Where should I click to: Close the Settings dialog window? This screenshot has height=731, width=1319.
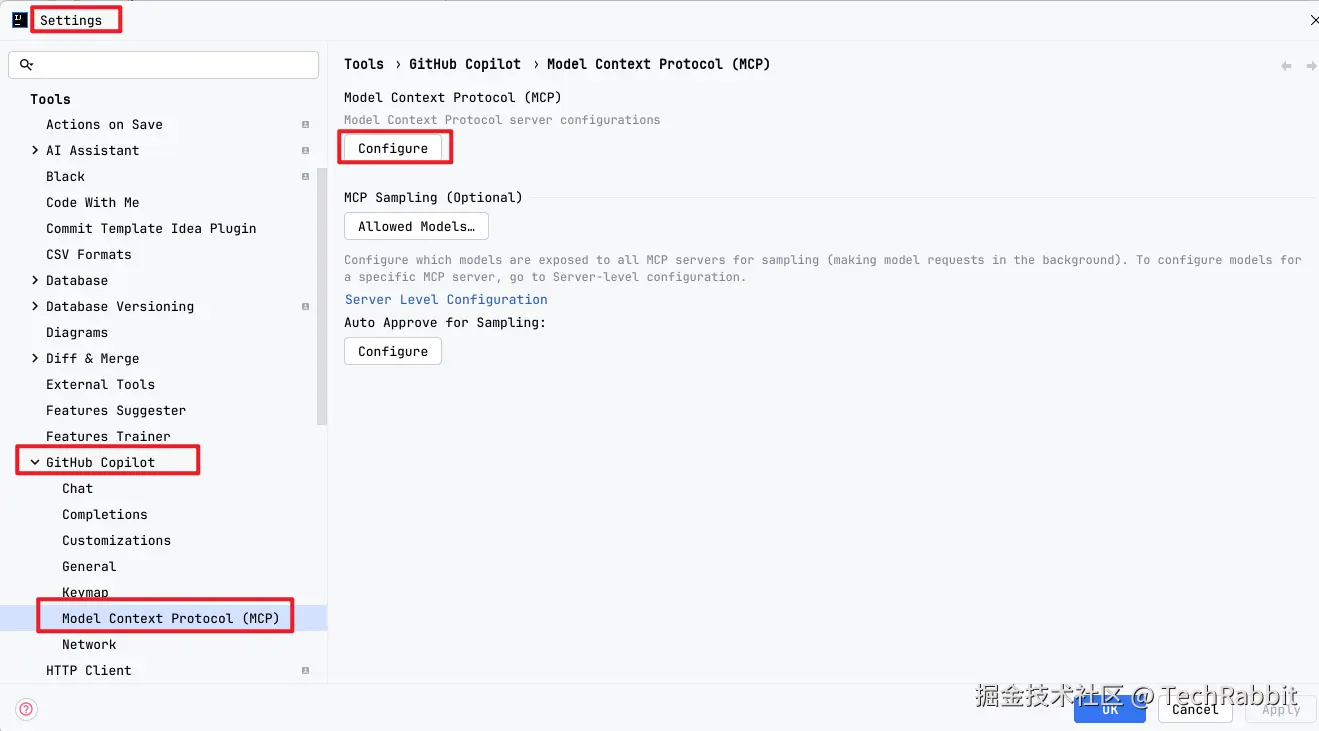pyautogui.click(x=1313, y=19)
